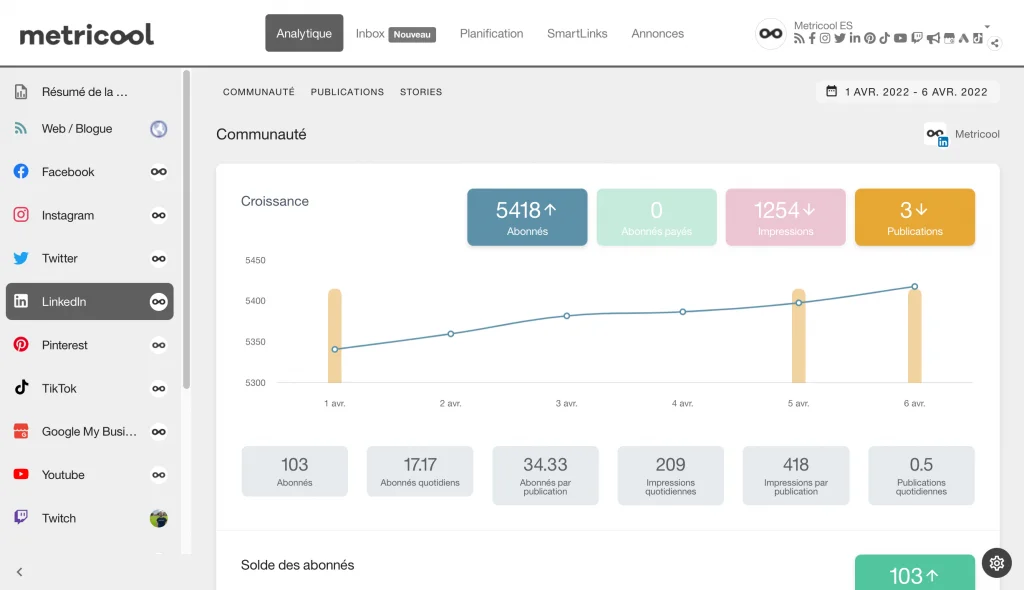The width and height of the screenshot is (1024, 590).
Task: Click the 0.5 Publications quotidiennes card
Action: pyautogui.click(x=921, y=475)
